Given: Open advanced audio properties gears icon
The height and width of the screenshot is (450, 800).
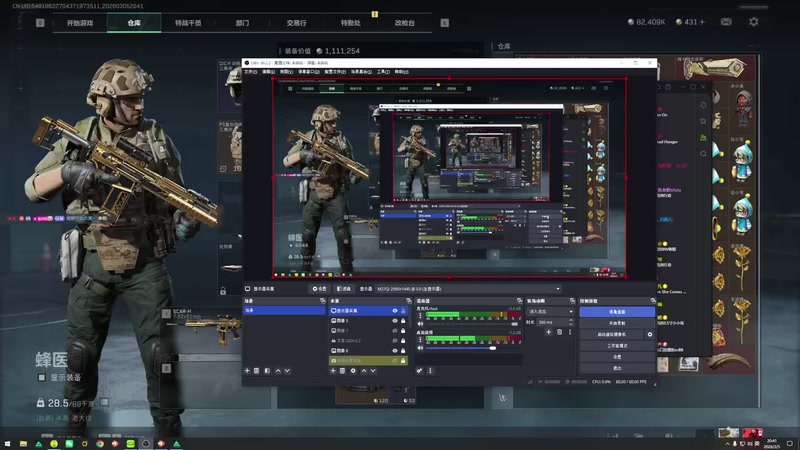Looking at the screenshot, I should (x=419, y=371).
